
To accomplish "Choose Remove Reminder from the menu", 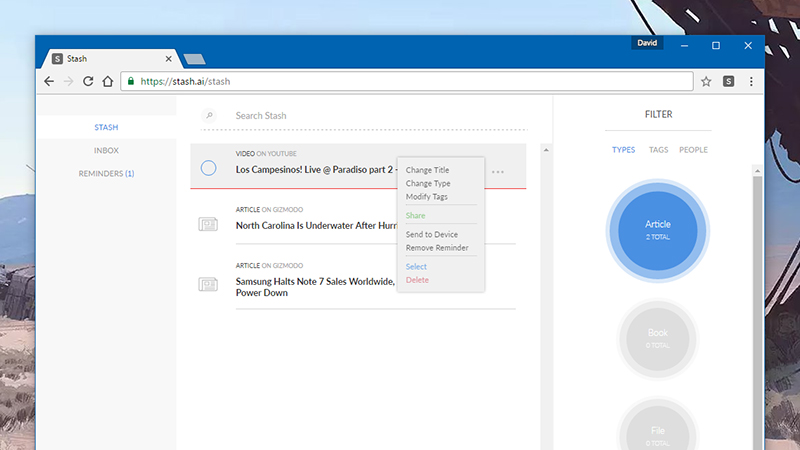I will point(437,247).
